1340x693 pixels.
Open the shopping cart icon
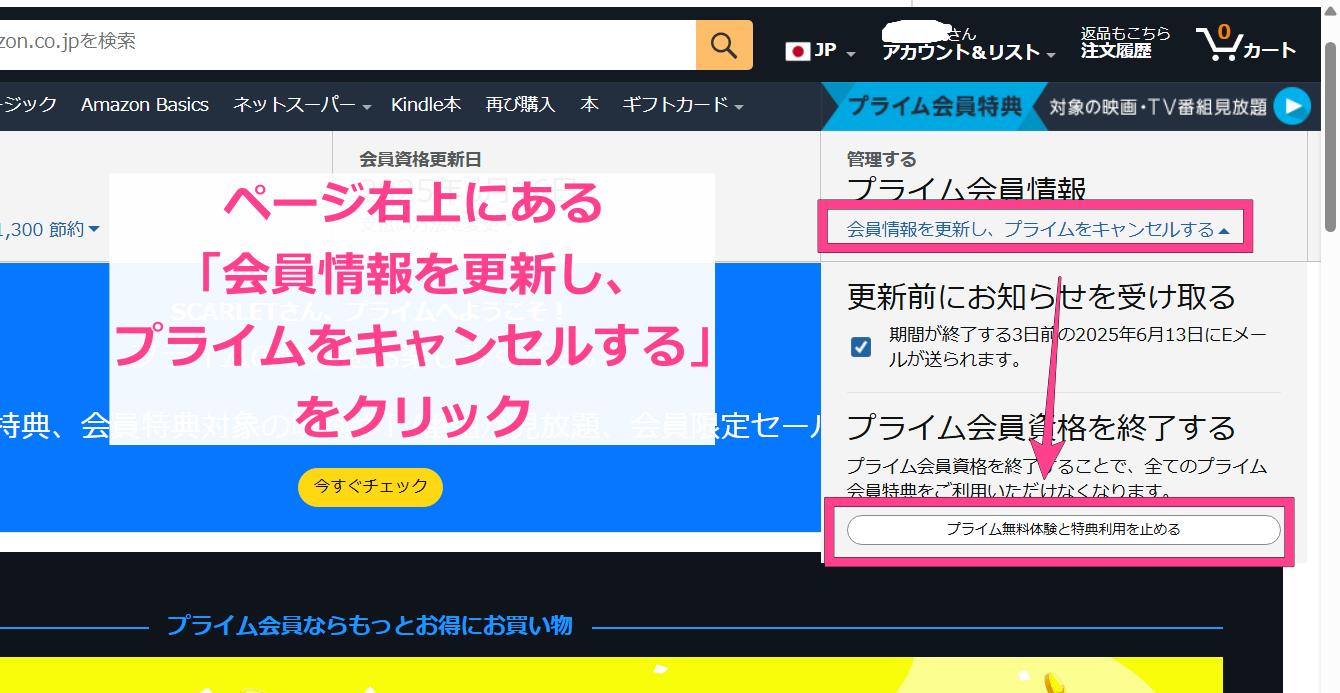click(x=1246, y=44)
